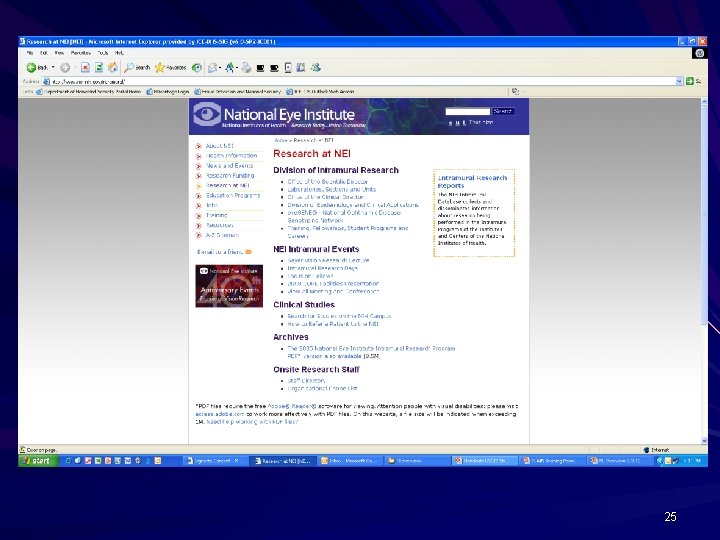Open Education Programs sidebar link
Image resolution: width=720 pixels, height=540 pixels.
(x=233, y=195)
